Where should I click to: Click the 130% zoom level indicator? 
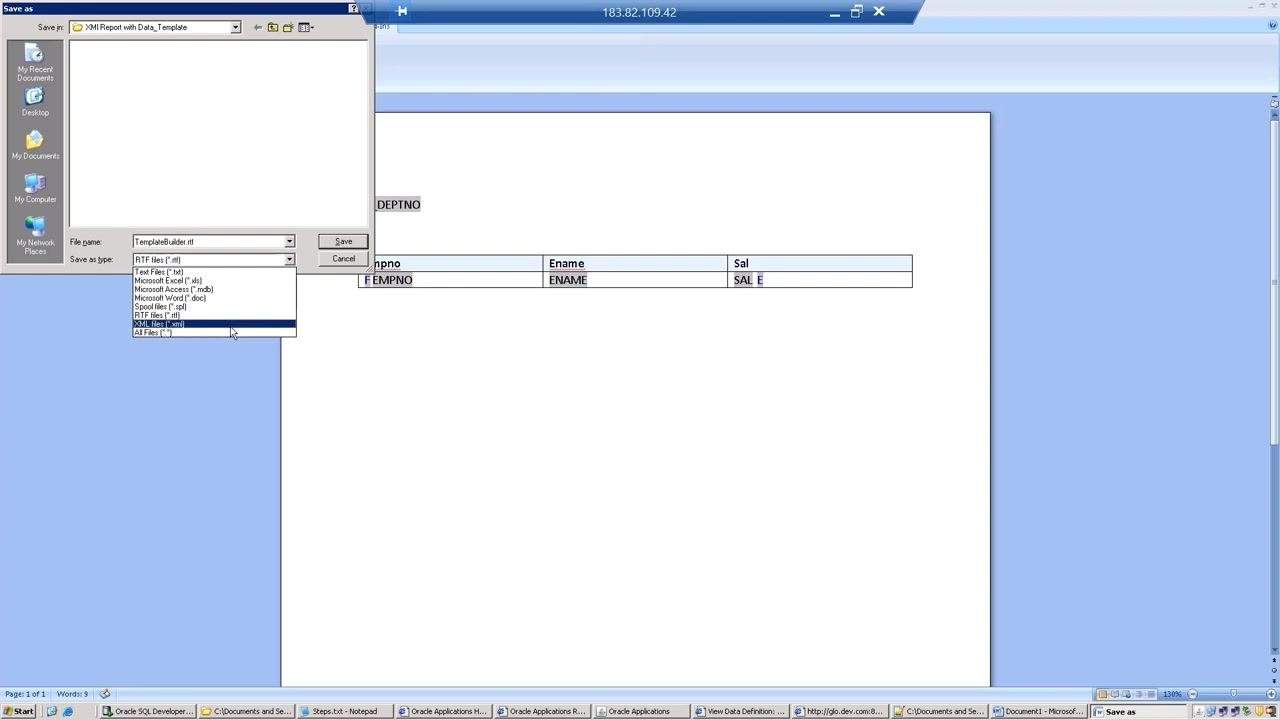coord(1172,694)
